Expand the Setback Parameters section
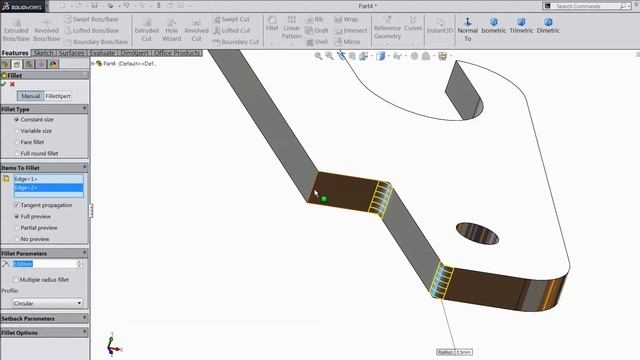Image resolution: width=640 pixels, height=360 pixels. coord(85,318)
